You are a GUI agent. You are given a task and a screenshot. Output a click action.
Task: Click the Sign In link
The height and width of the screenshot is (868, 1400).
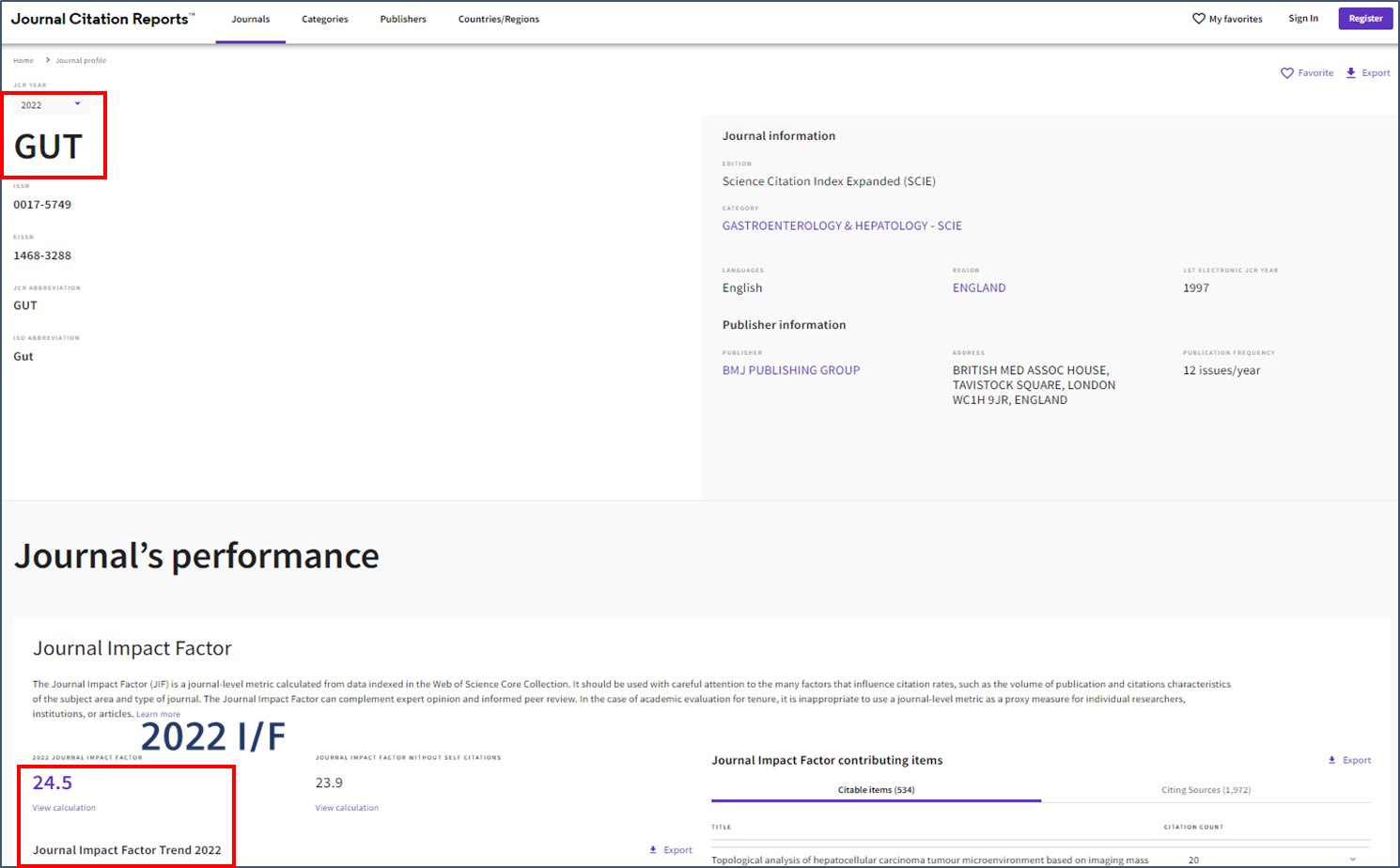click(x=1303, y=19)
